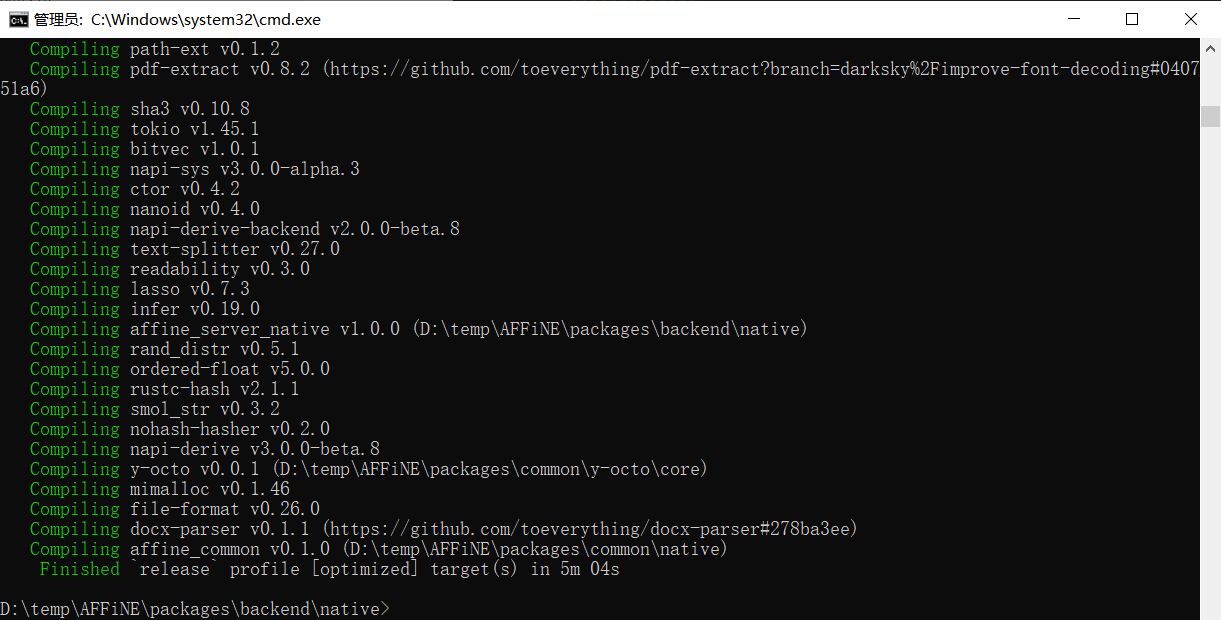Close the command prompt window
The image size is (1221, 620).
[x=1190, y=19]
